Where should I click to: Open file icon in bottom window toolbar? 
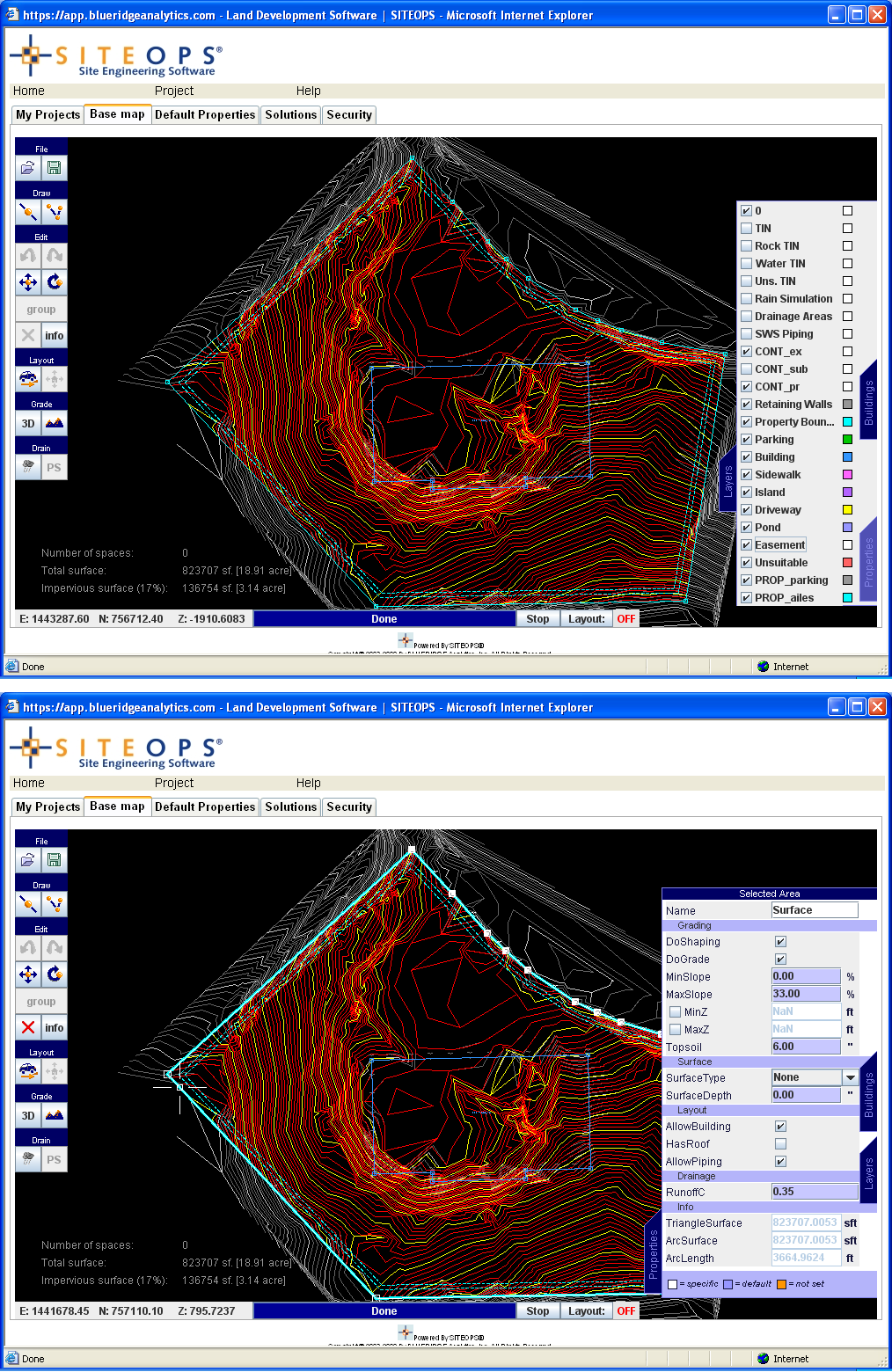[x=28, y=860]
